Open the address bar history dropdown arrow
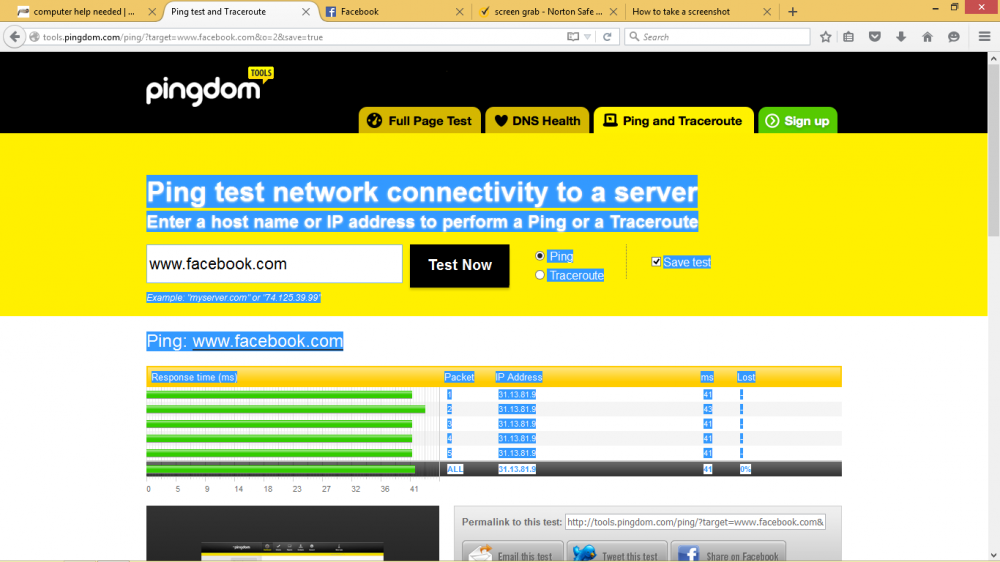 coord(587,37)
